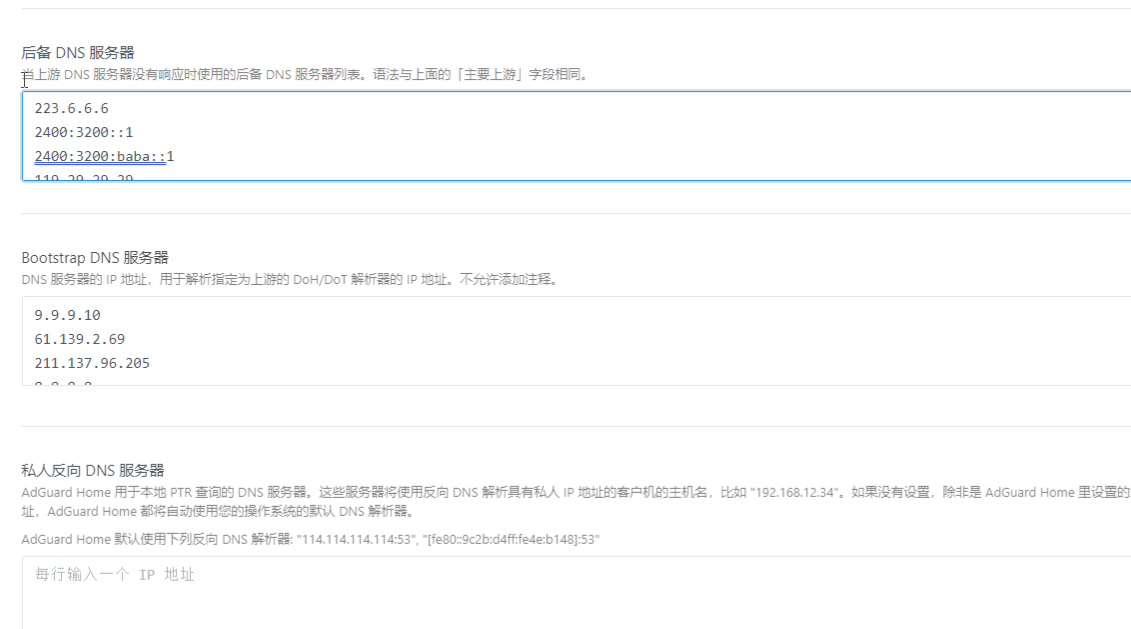Viewport: 1131px width, 629px height.
Task: Place cursor on the line 223.6.6.6
Action: tap(70, 107)
